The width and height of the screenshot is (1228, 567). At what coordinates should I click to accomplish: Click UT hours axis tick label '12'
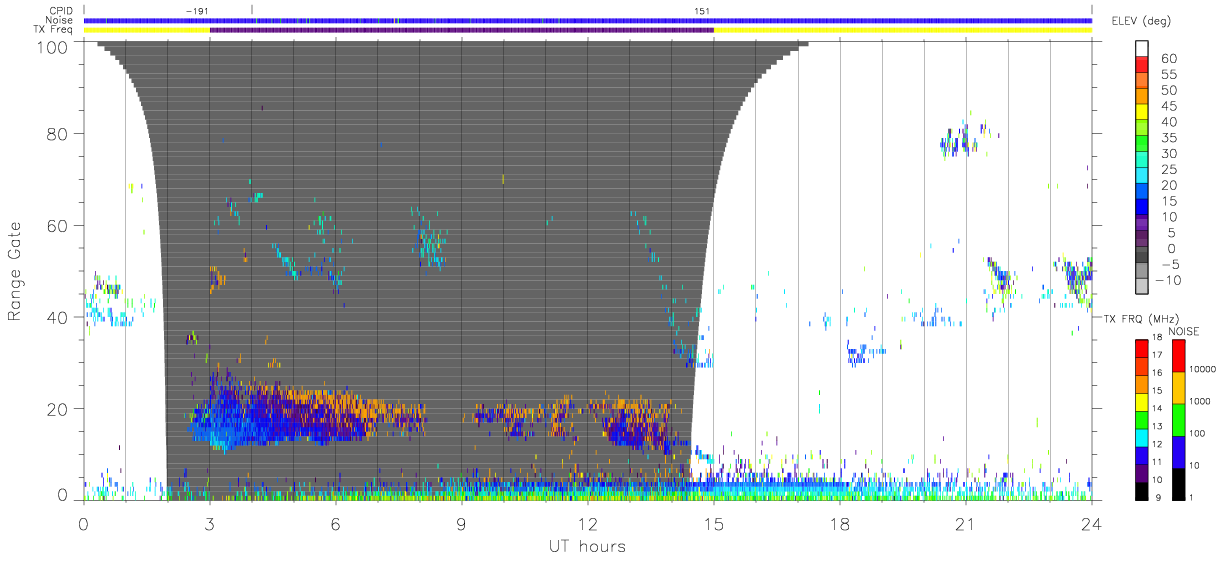click(587, 524)
